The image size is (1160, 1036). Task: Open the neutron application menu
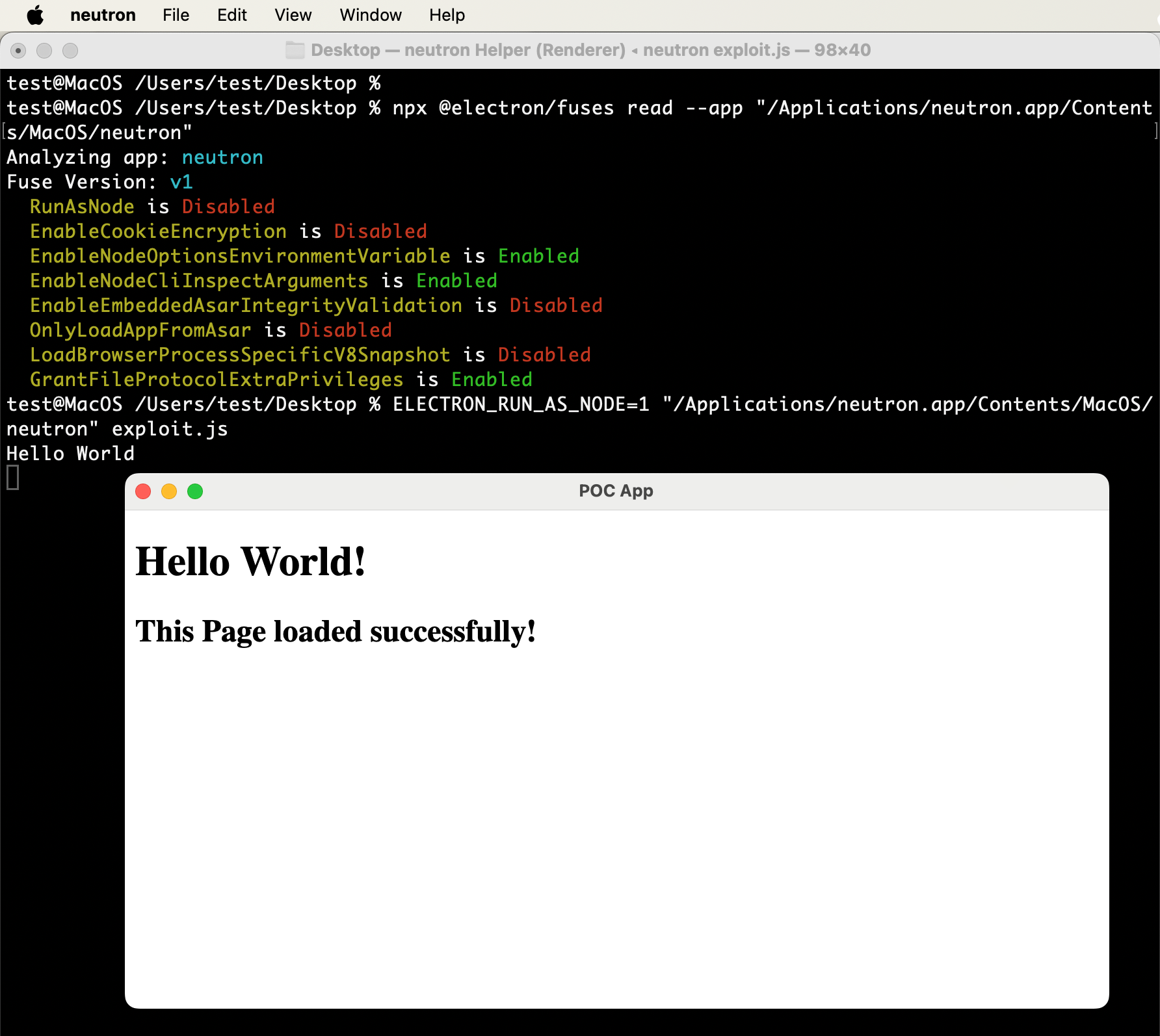(x=103, y=15)
